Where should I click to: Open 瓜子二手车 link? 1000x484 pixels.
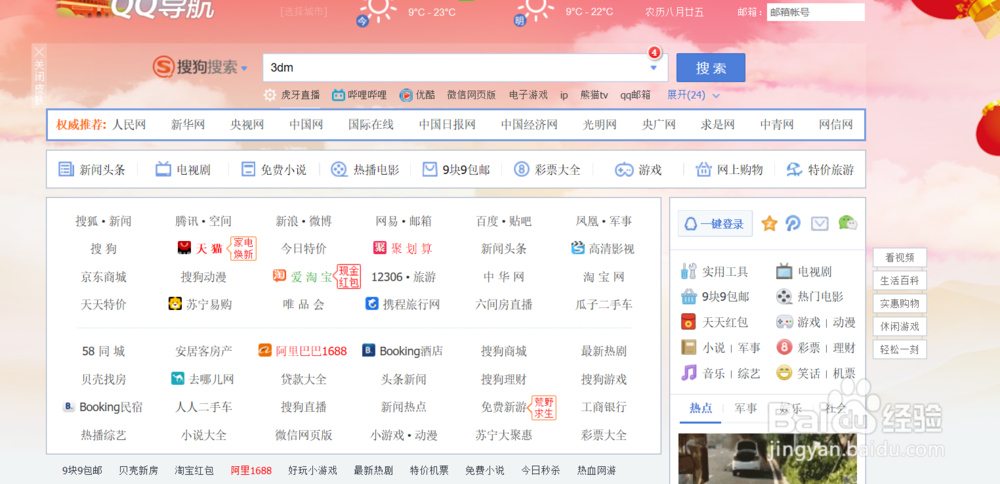click(x=603, y=304)
